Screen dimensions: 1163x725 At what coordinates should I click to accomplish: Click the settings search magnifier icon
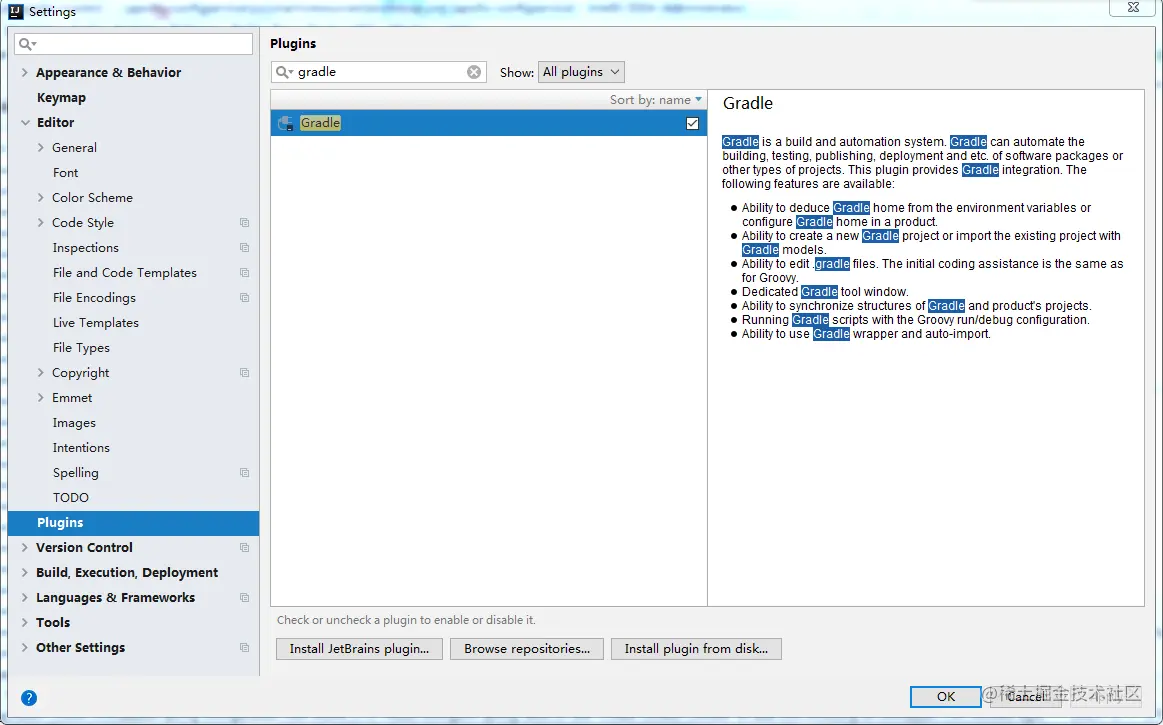(x=27, y=44)
